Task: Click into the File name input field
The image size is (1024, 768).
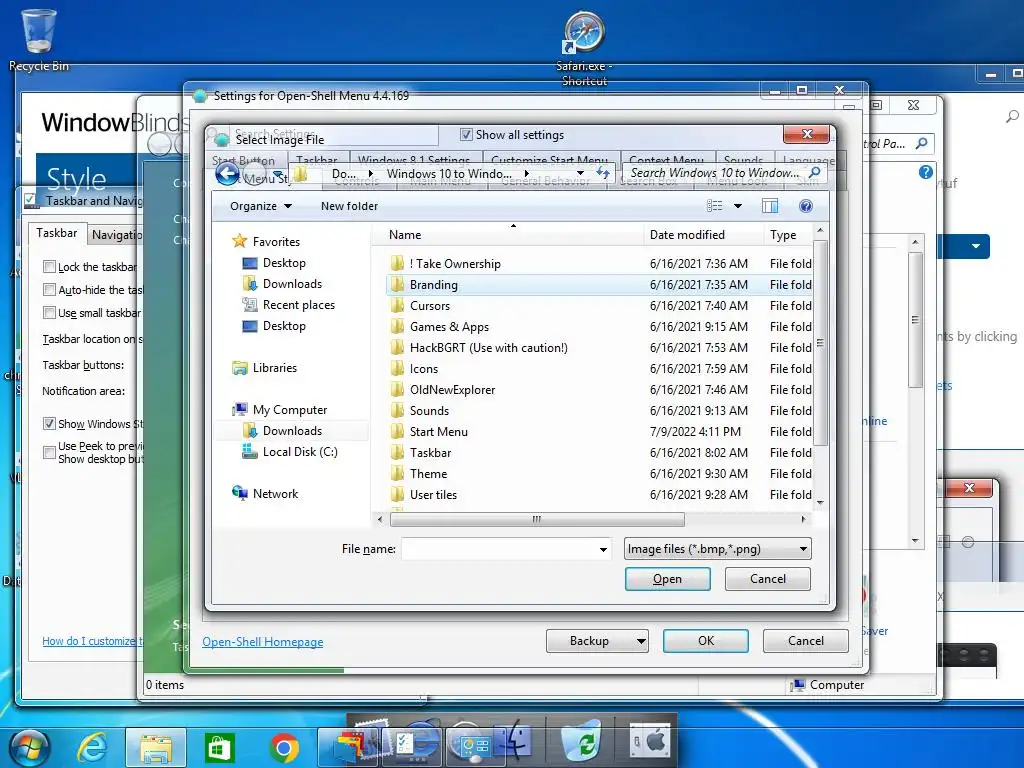Action: (x=500, y=549)
